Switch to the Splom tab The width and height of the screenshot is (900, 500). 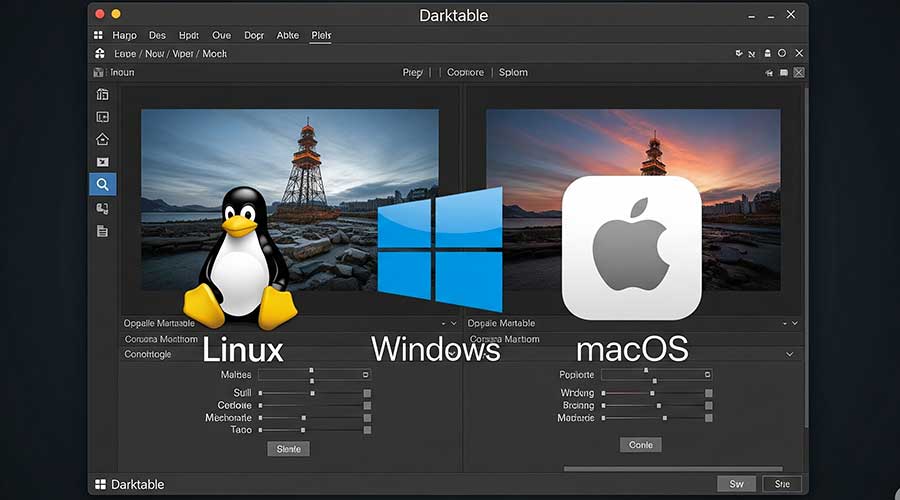(513, 72)
